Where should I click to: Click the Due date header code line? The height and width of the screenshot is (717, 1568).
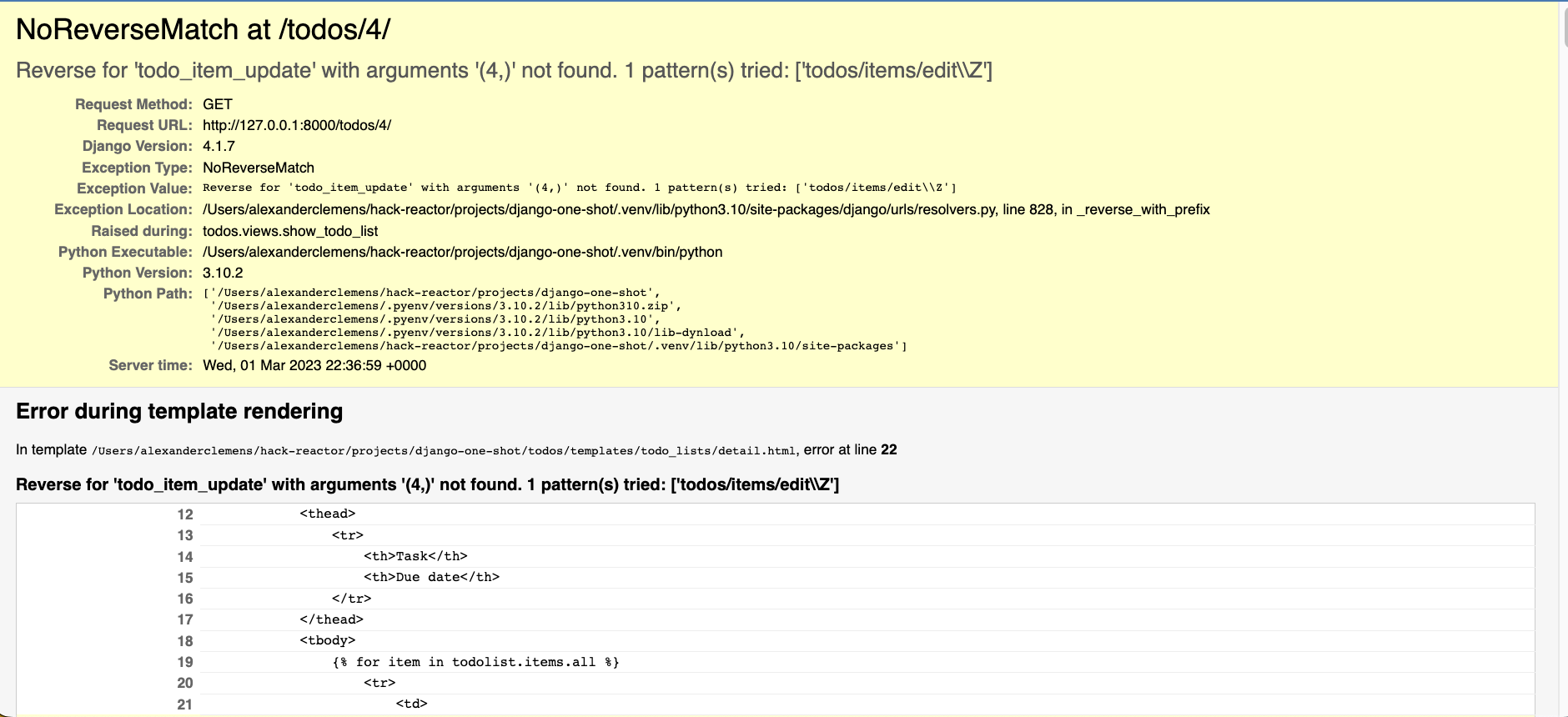(430, 577)
